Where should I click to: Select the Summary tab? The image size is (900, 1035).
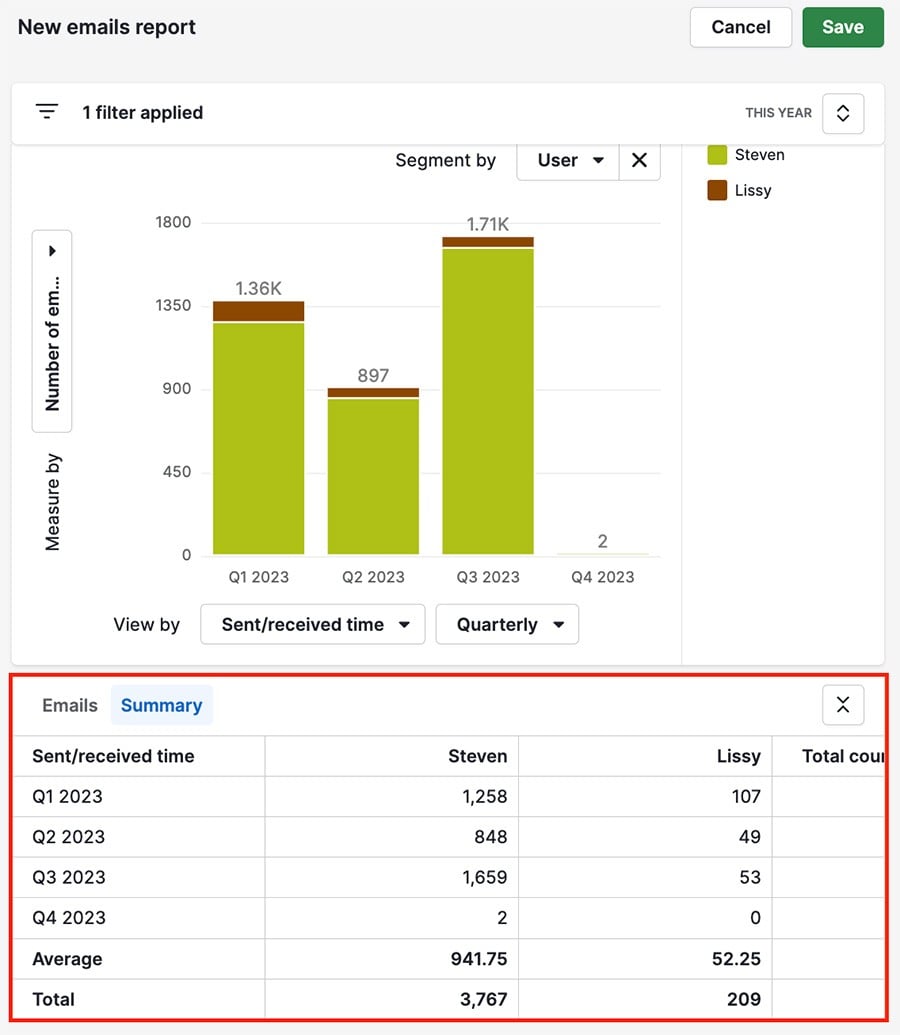tap(161, 705)
